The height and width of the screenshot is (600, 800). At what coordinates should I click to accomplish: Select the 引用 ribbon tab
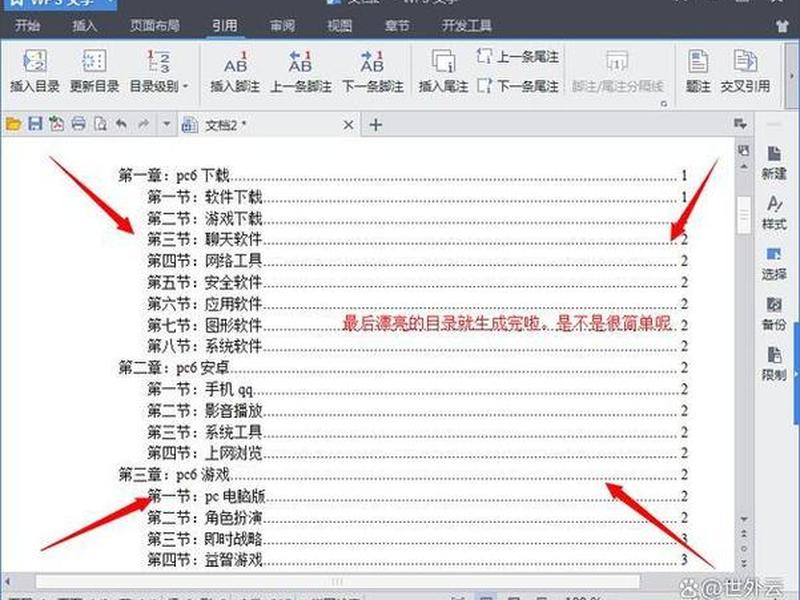click(225, 25)
